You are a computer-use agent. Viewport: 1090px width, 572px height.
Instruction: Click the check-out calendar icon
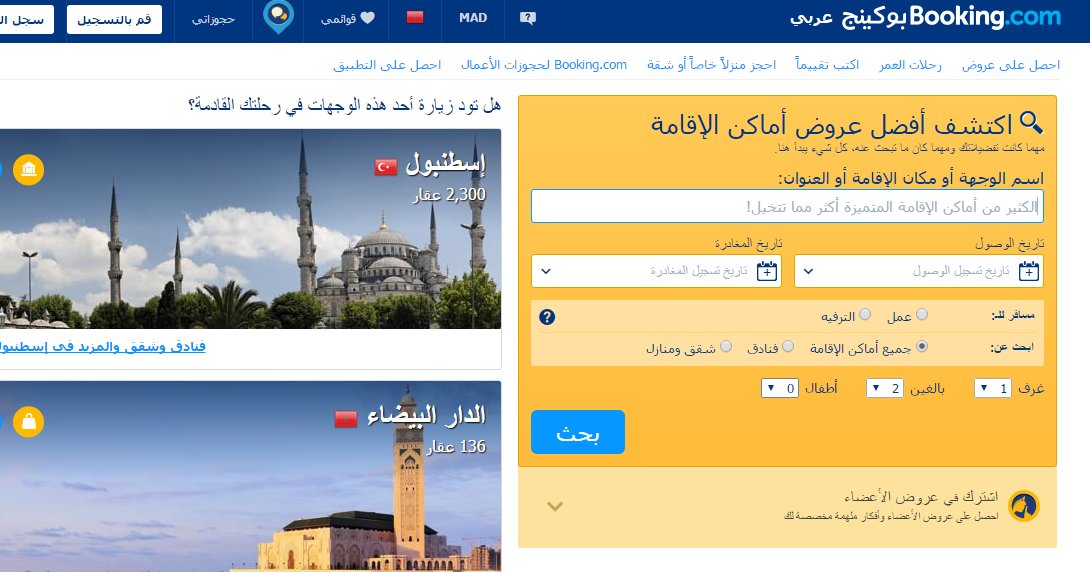pyautogui.click(x=767, y=271)
